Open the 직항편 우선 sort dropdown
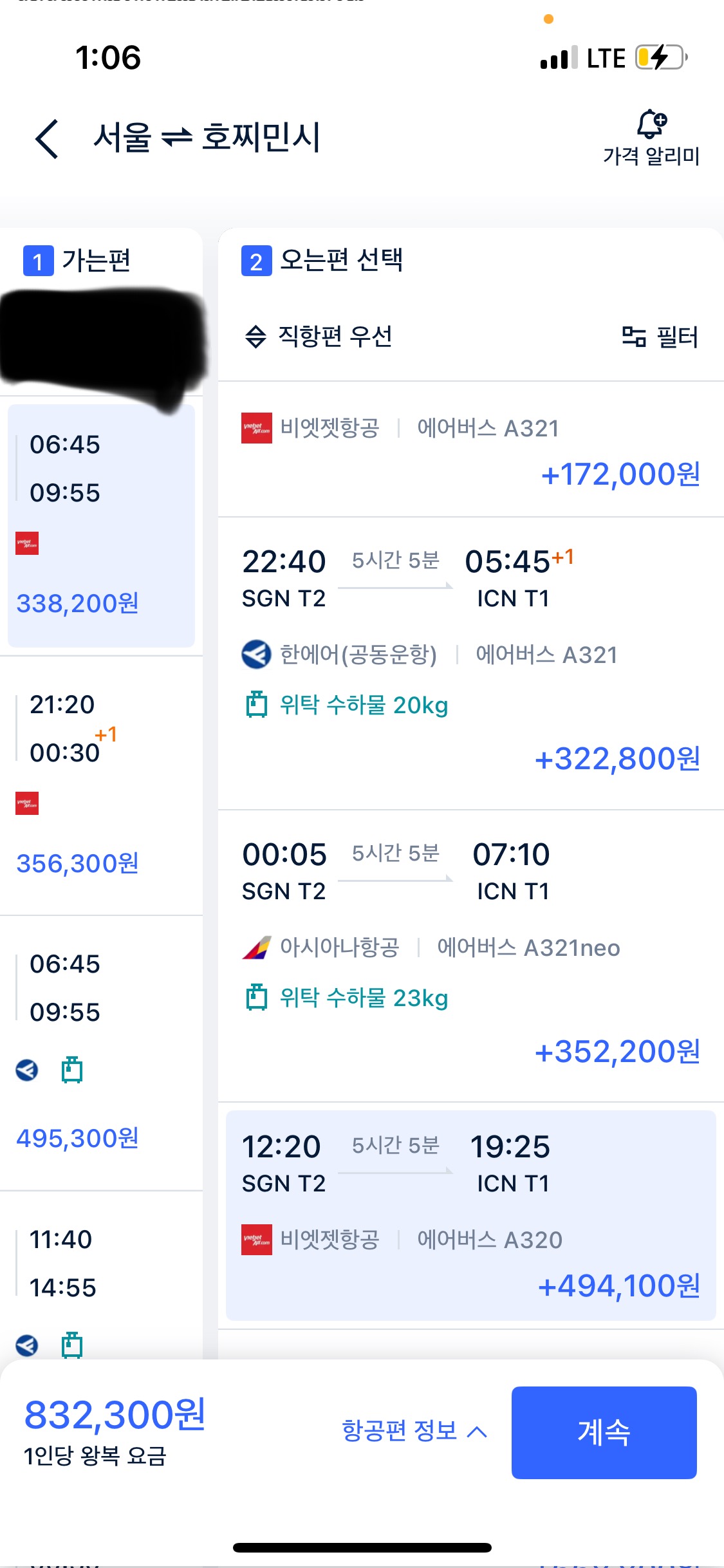 (x=319, y=336)
